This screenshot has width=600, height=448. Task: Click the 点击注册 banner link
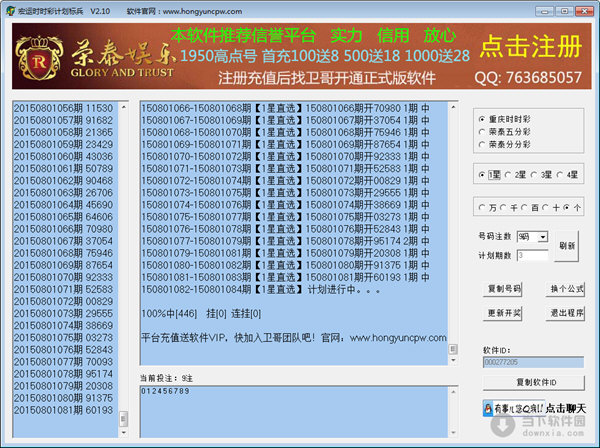click(530, 47)
